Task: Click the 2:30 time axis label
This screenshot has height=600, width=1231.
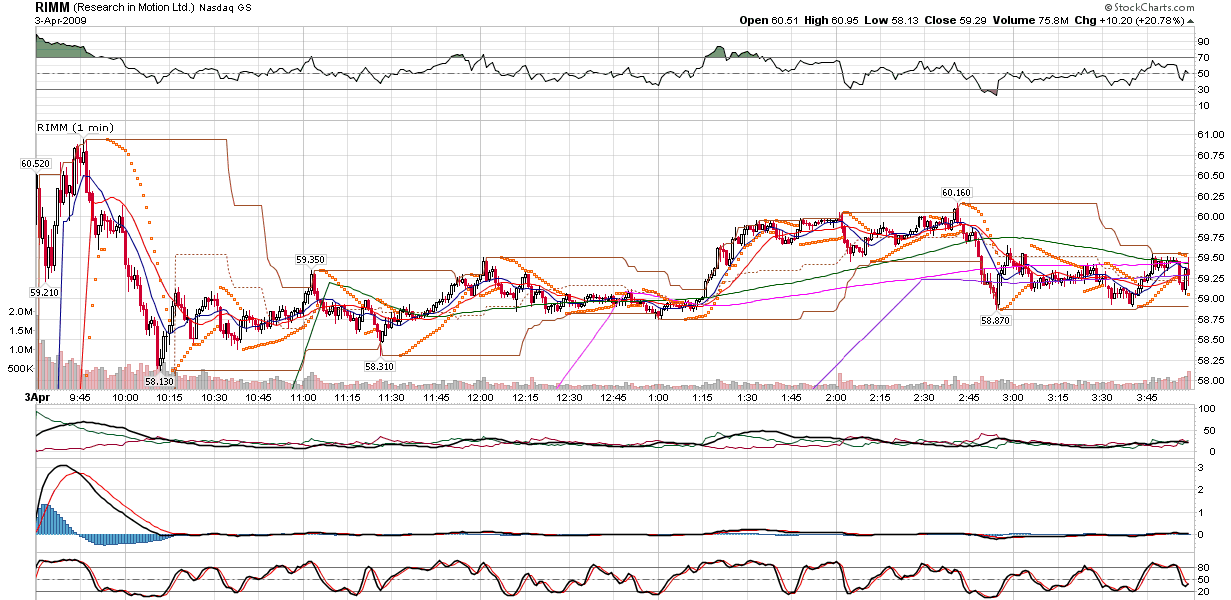Action: (924, 397)
